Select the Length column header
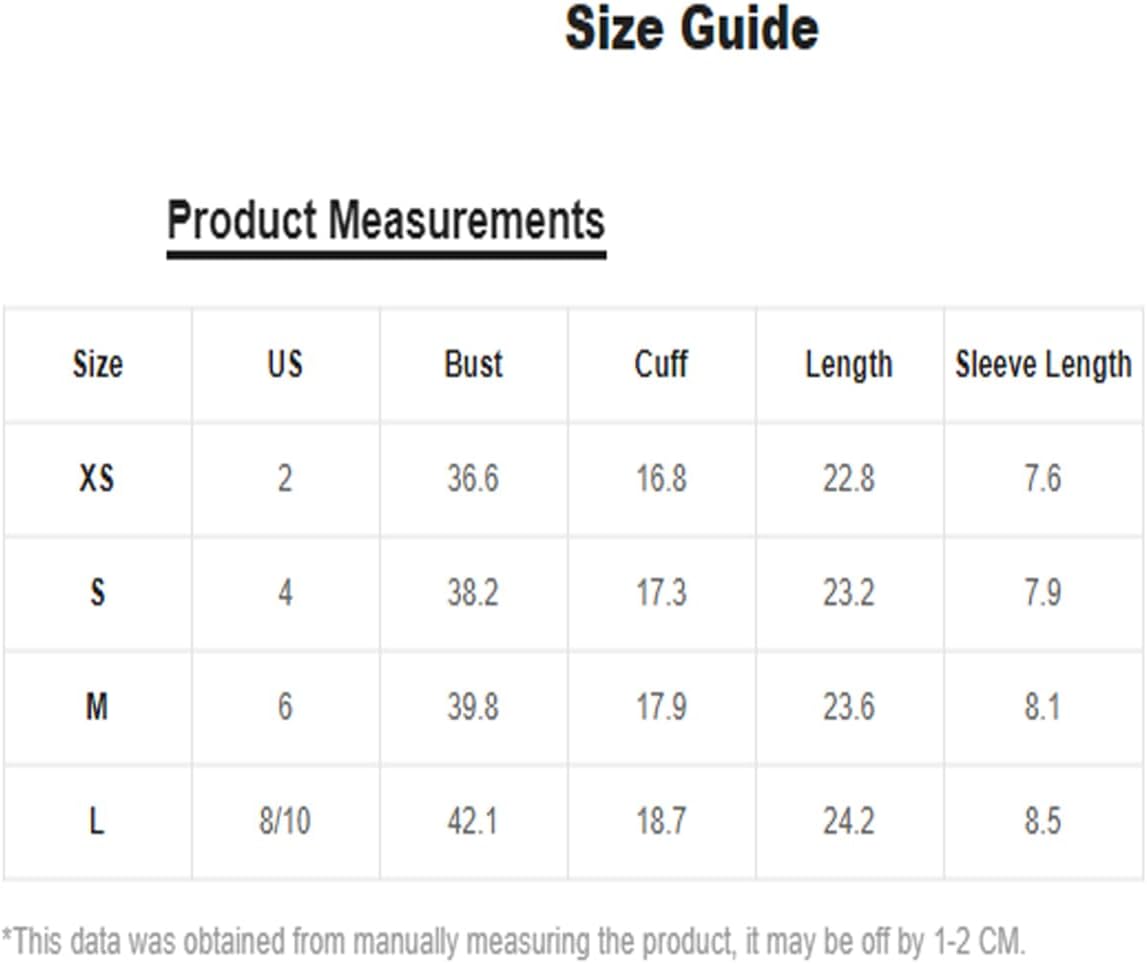1147x964 pixels. 849,364
